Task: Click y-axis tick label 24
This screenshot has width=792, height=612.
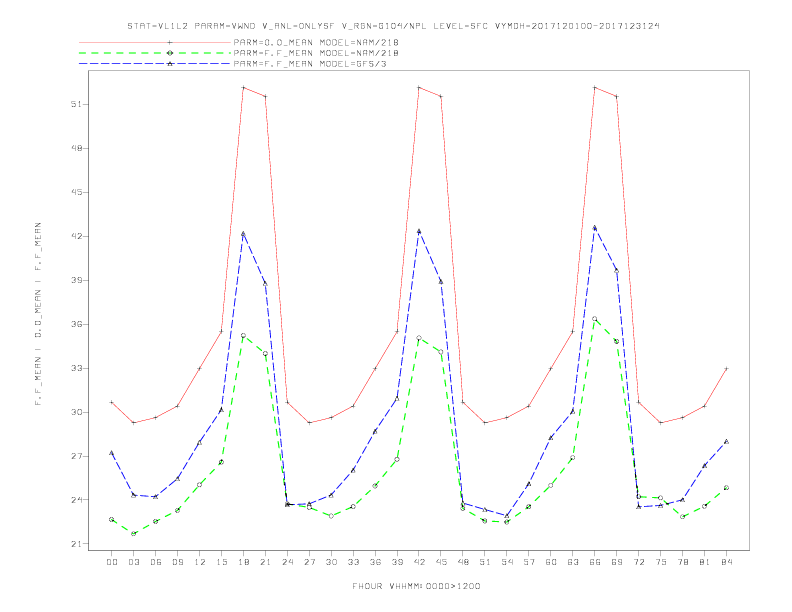Action: tap(76, 500)
